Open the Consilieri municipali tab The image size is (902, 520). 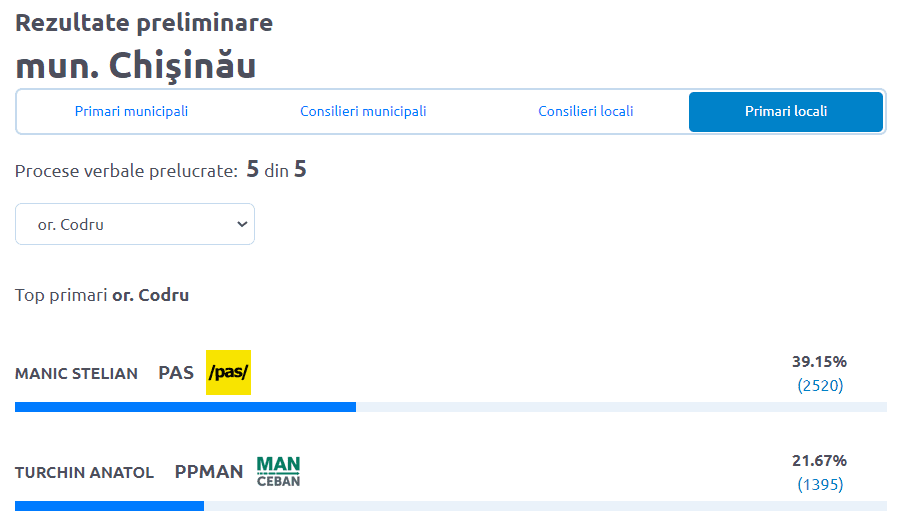(x=363, y=111)
